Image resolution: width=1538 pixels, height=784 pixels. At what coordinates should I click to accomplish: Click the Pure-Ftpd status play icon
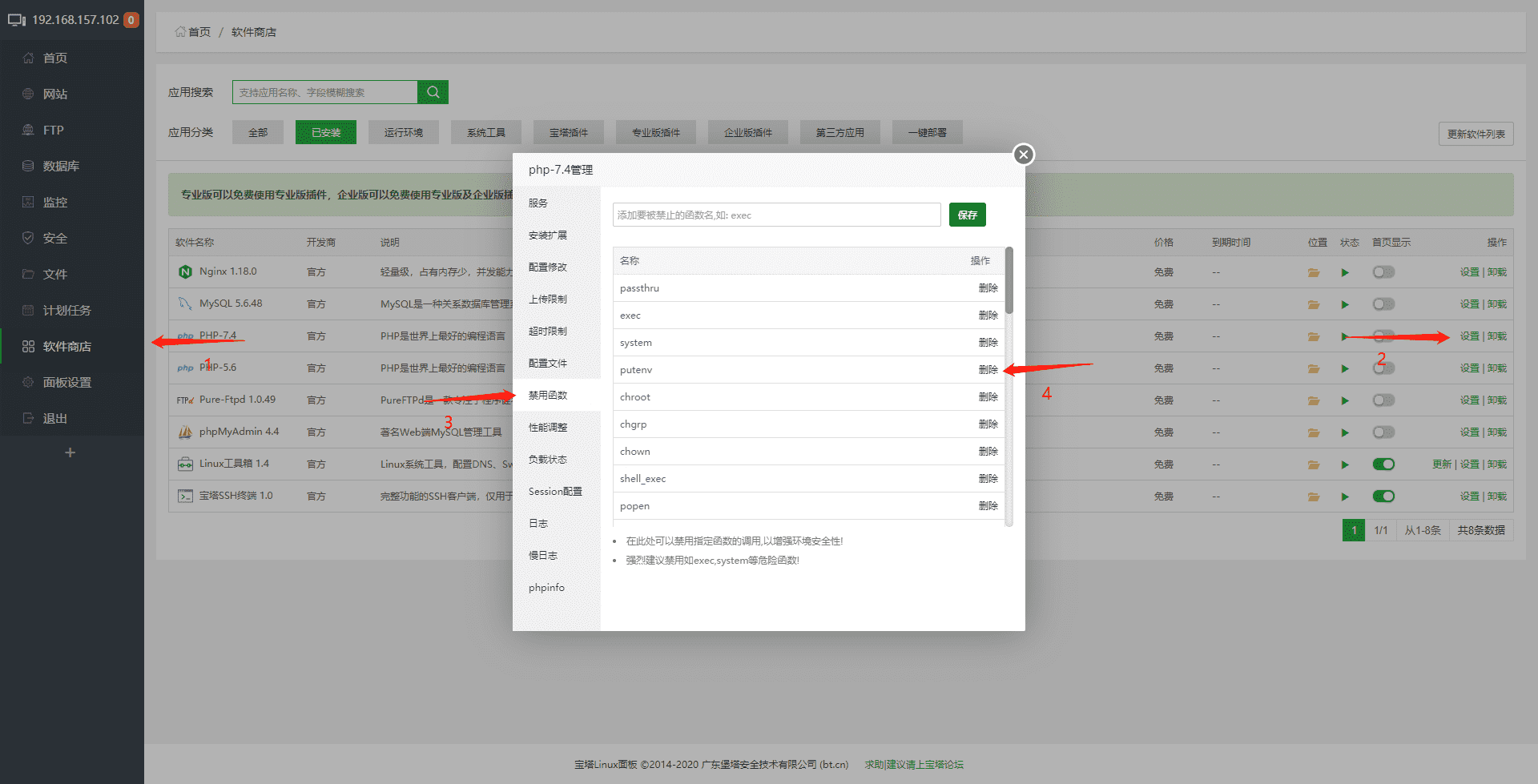1345,400
